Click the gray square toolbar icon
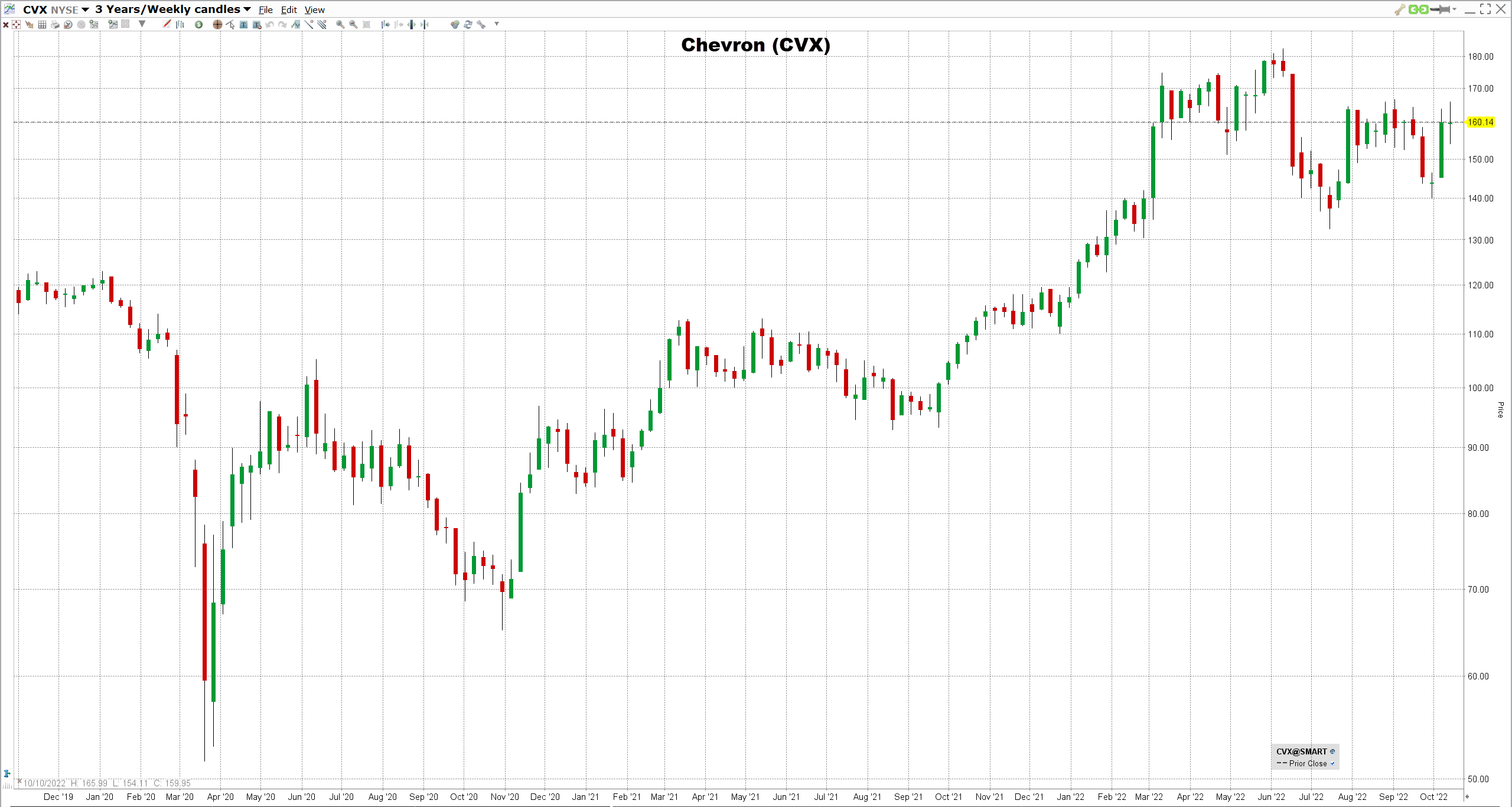The image size is (1512, 807). 125,24
